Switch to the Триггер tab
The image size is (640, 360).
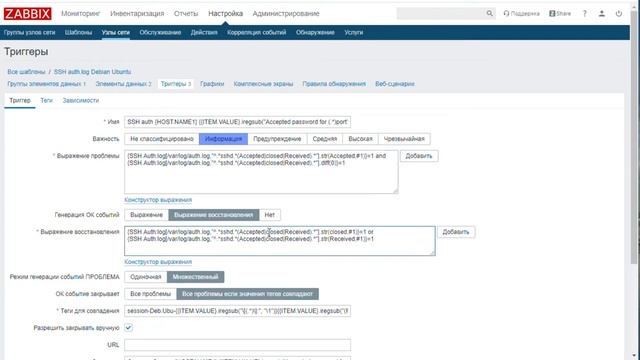coord(20,100)
